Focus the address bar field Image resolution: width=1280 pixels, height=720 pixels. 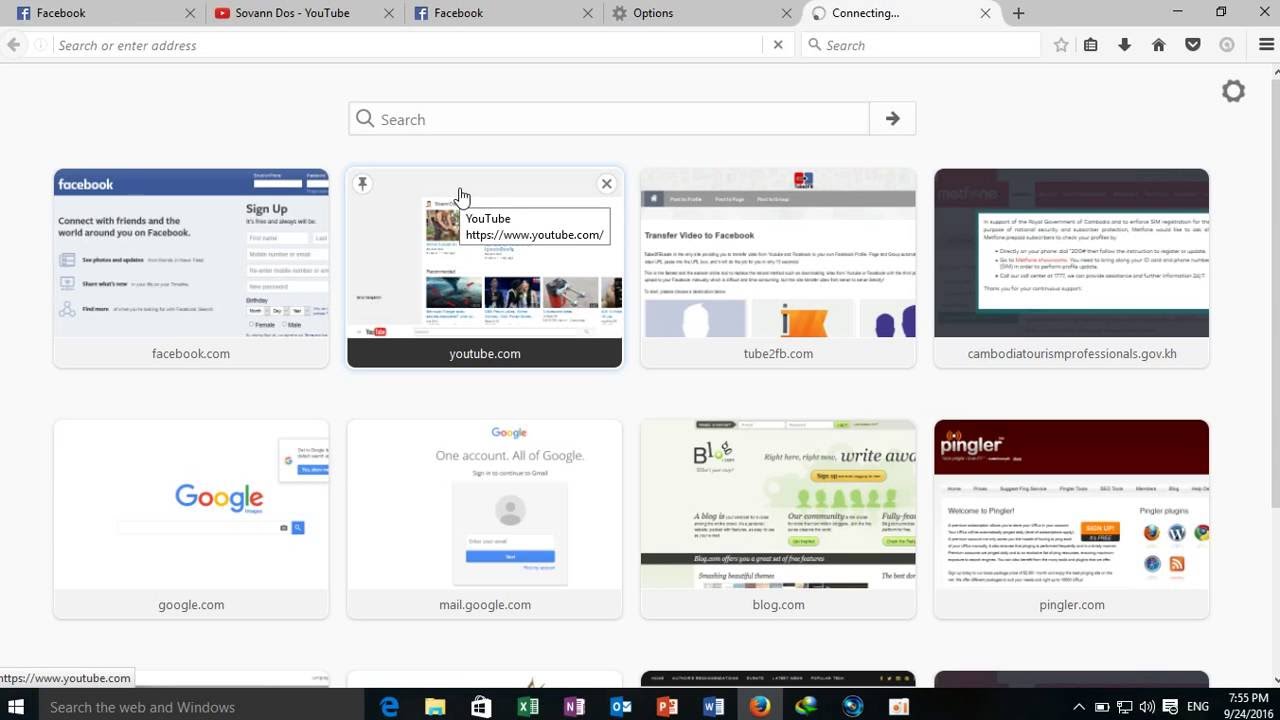click(405, 45)
